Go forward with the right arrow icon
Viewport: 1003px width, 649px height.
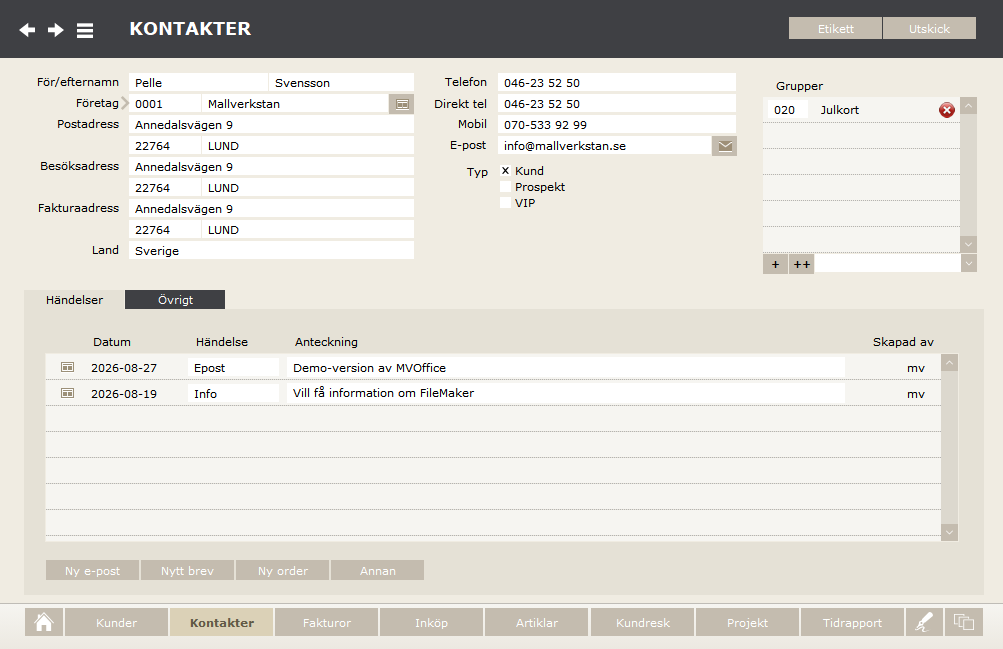(x=56, y=29)
